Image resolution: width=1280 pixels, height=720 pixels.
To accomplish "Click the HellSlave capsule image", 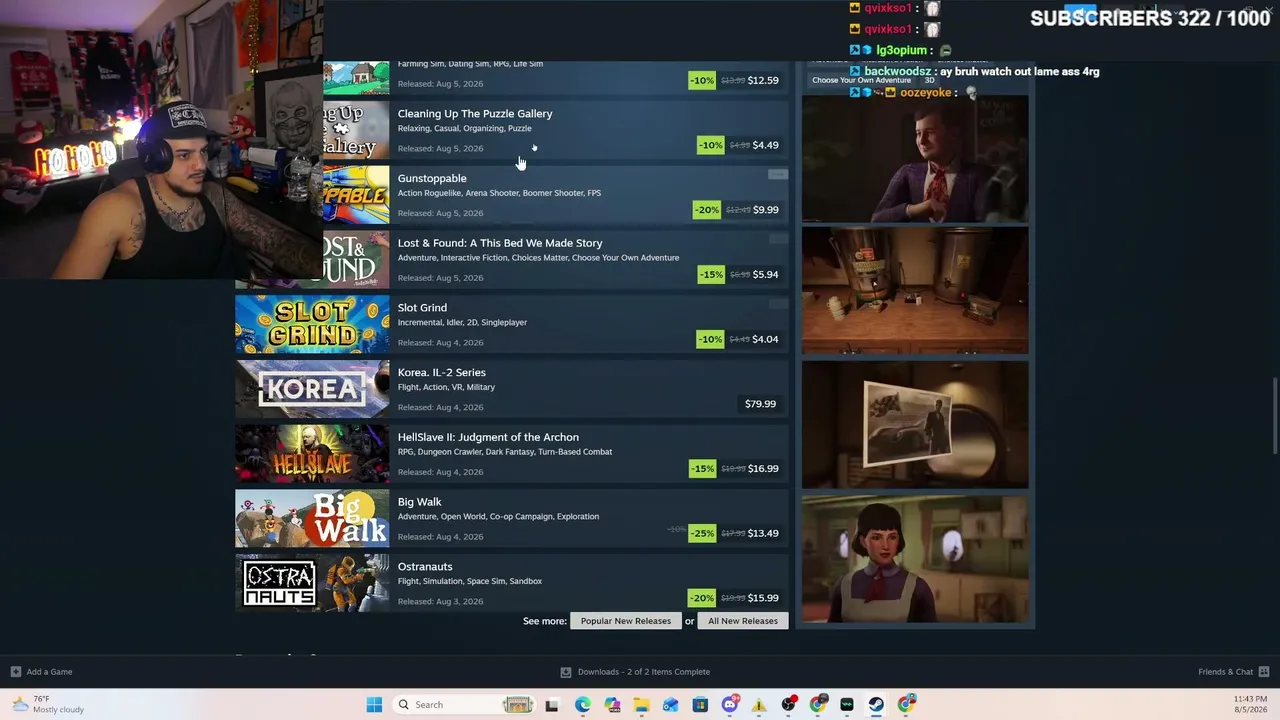I will click(312, 454).
